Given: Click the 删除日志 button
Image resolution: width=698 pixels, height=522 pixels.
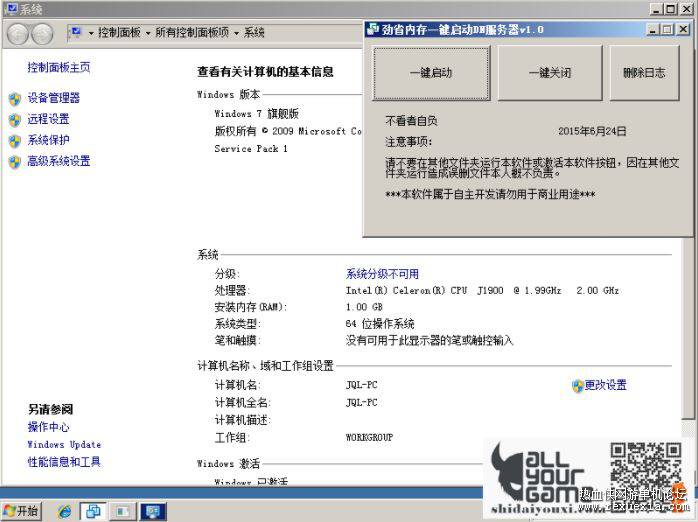Looking at the screenshot, I should click(x=644, y=73).
